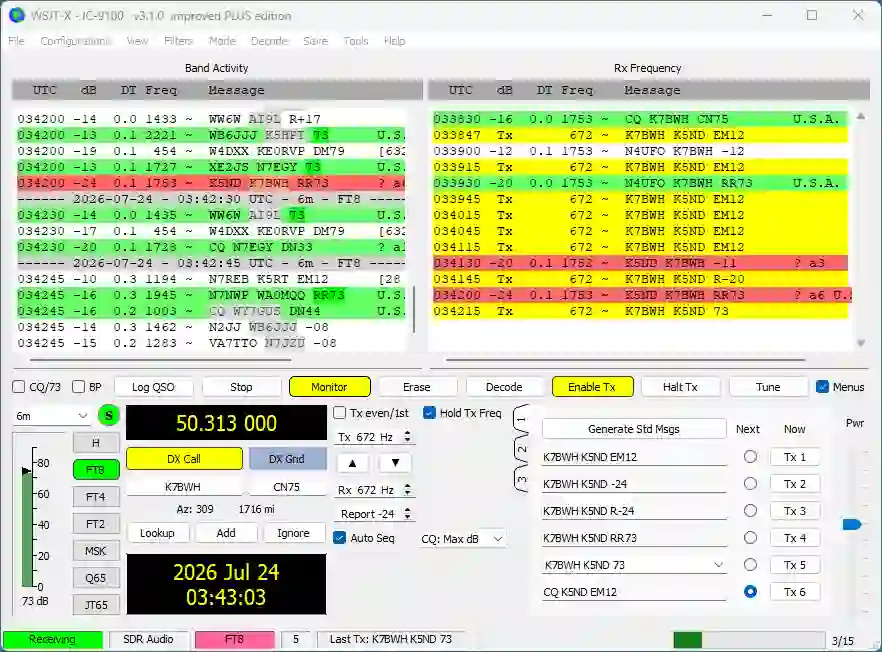Switch to FT4 mode button
The width and height of the screenshot is (882, 652).
(96, 497)
